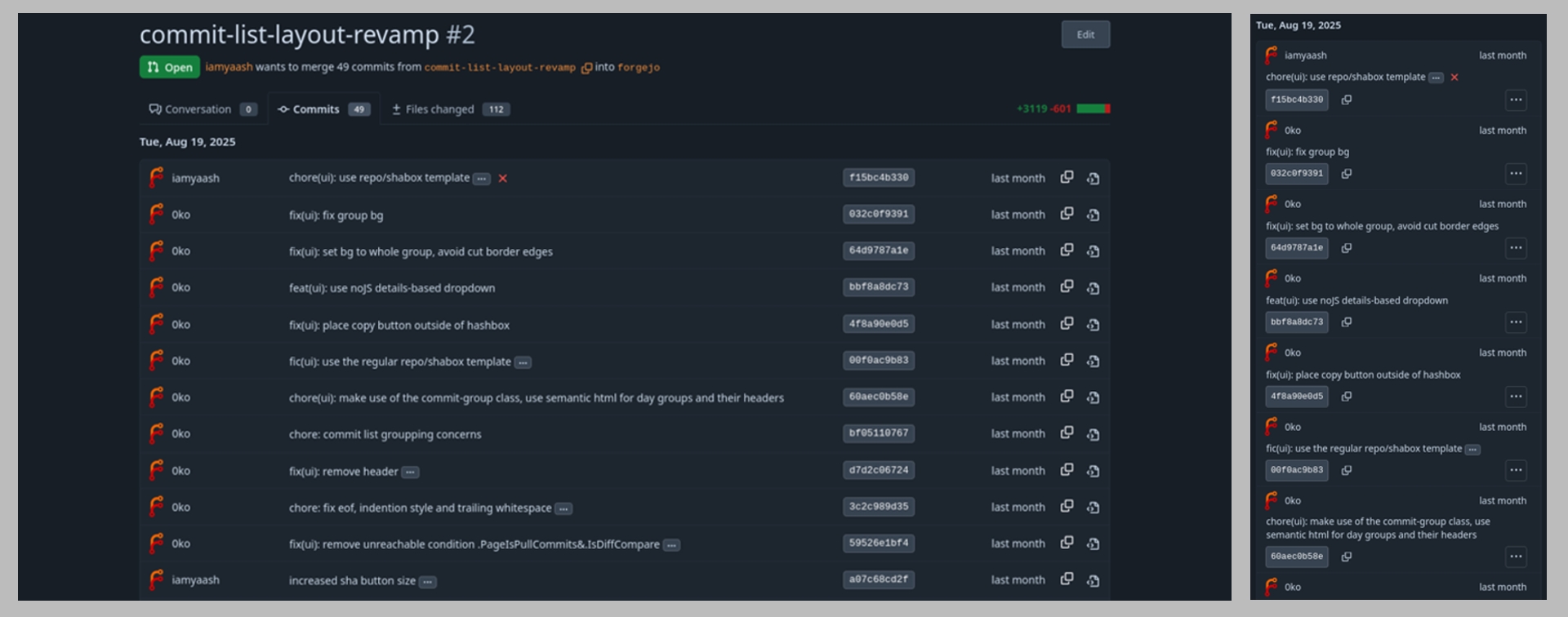The width and height of the screenshot is (1568, 617).
Task: Copy the commit-list-layout-revamp branch name
Action: 586,68
